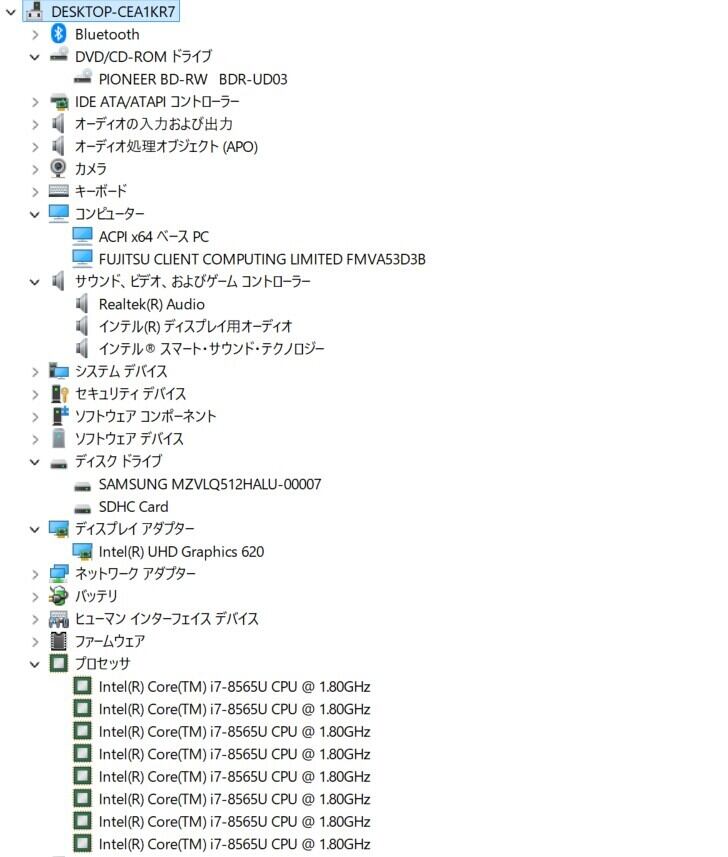Click the PIONEER BD-RW drive icon
This screenshot has width=728, height=857.
pyautogui.click(x=83, y=78)
